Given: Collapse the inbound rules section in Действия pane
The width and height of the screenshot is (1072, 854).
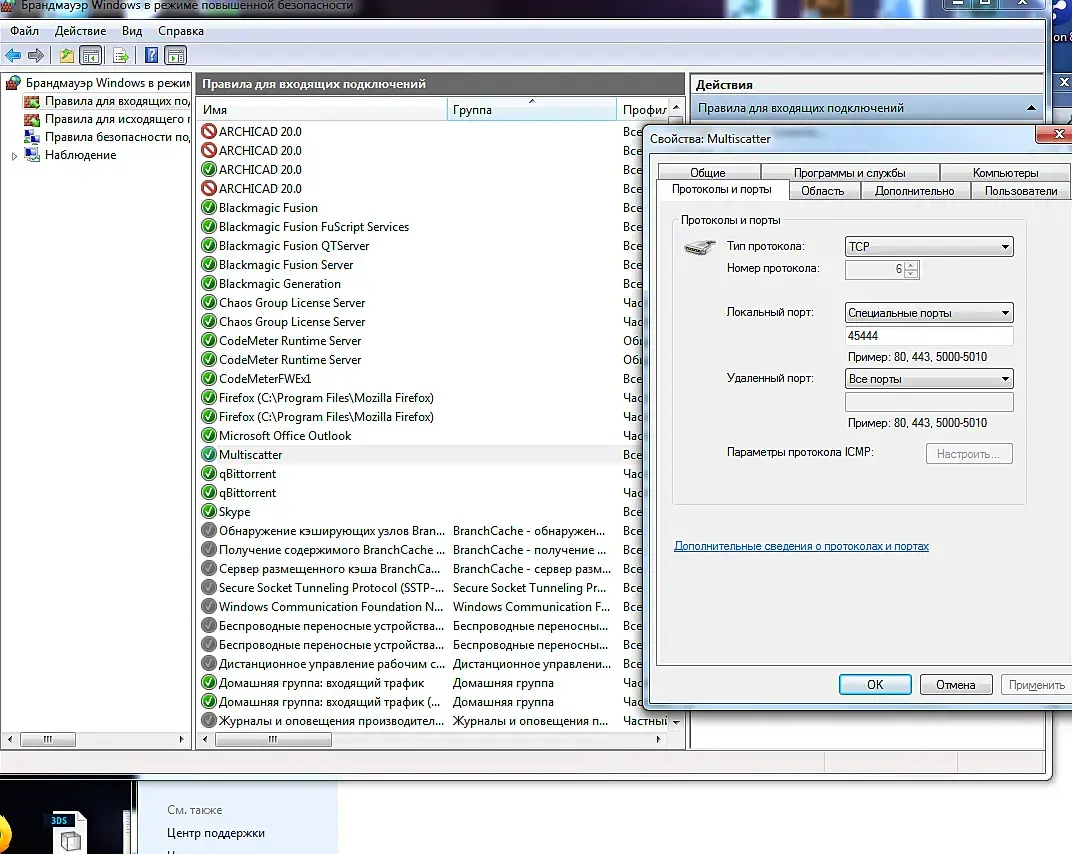Looking at the screenshot, I should coord(1031,108).
